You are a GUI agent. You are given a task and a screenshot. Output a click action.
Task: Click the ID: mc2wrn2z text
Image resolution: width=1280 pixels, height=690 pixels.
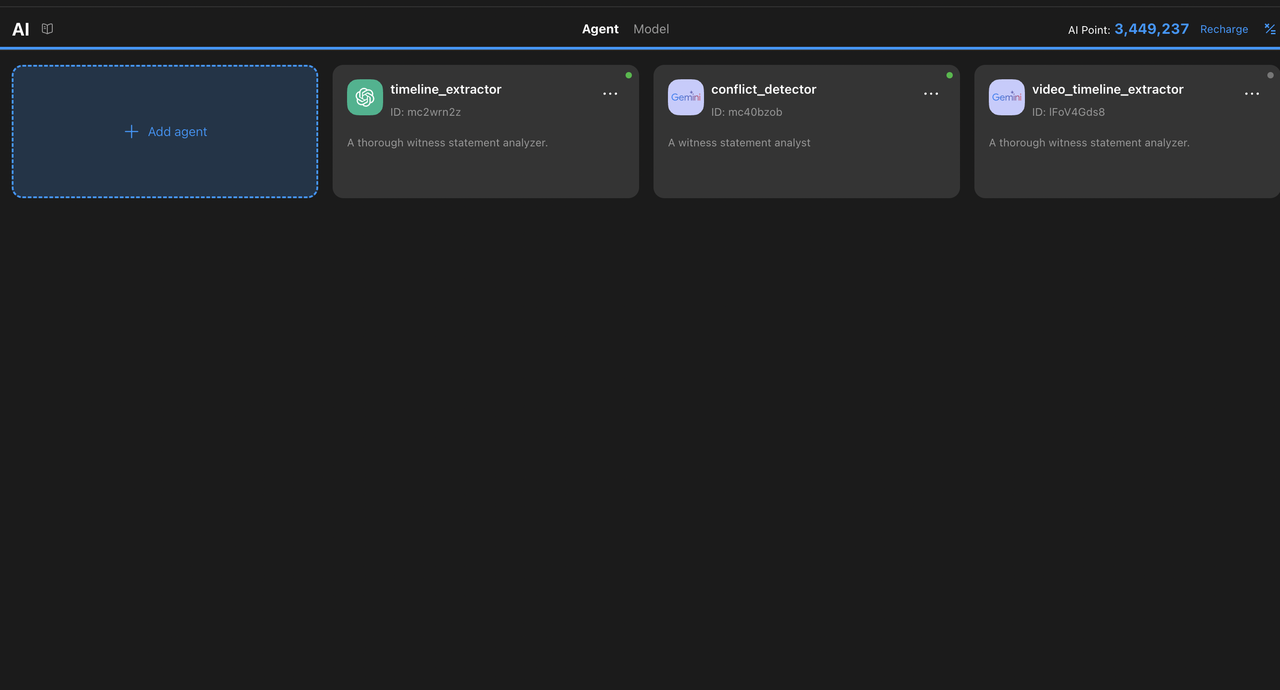point(426,112)
